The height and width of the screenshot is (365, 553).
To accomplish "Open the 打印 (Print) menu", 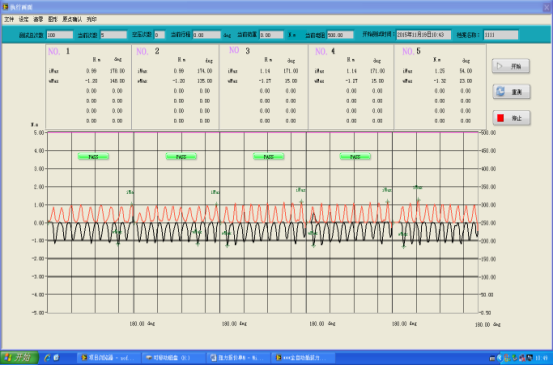I will click(92, 19).
